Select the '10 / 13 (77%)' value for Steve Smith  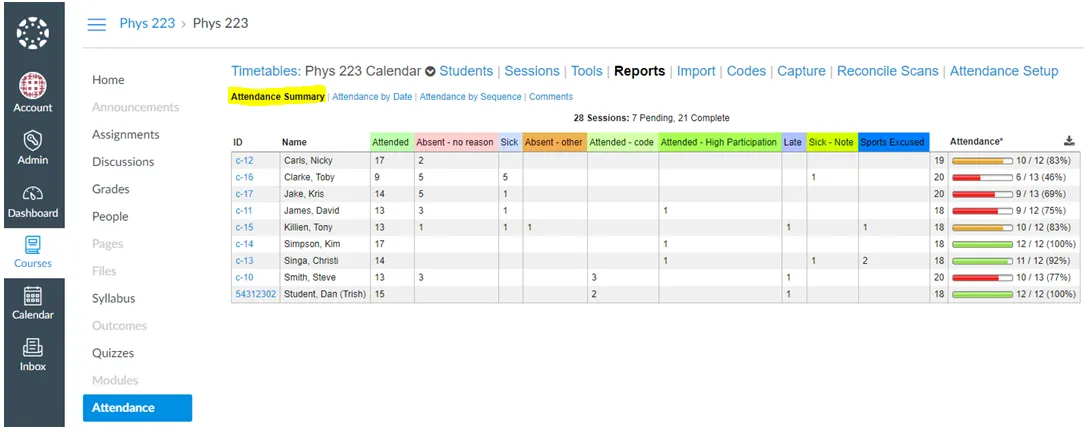pyautogui.click(x=1046, y=277)
